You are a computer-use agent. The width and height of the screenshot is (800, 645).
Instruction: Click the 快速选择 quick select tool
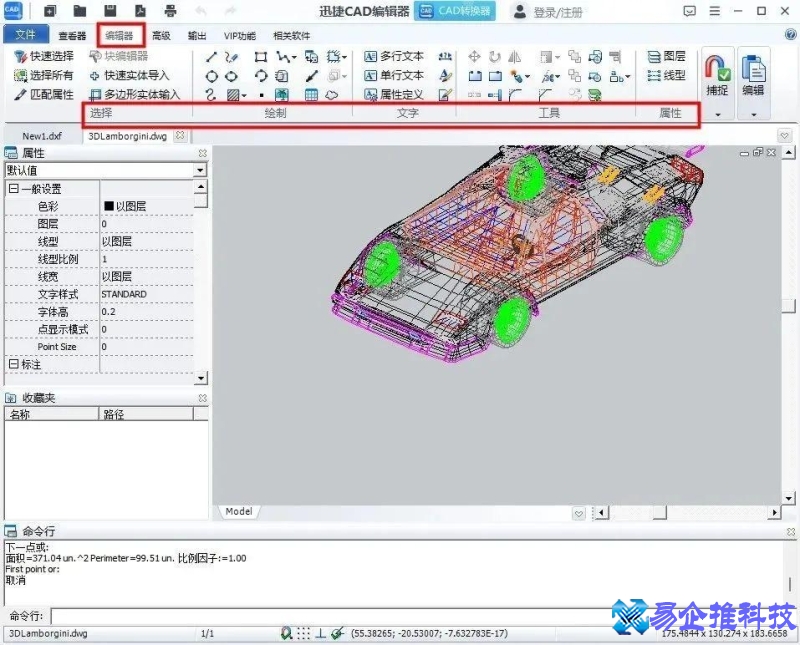[43, 56]
